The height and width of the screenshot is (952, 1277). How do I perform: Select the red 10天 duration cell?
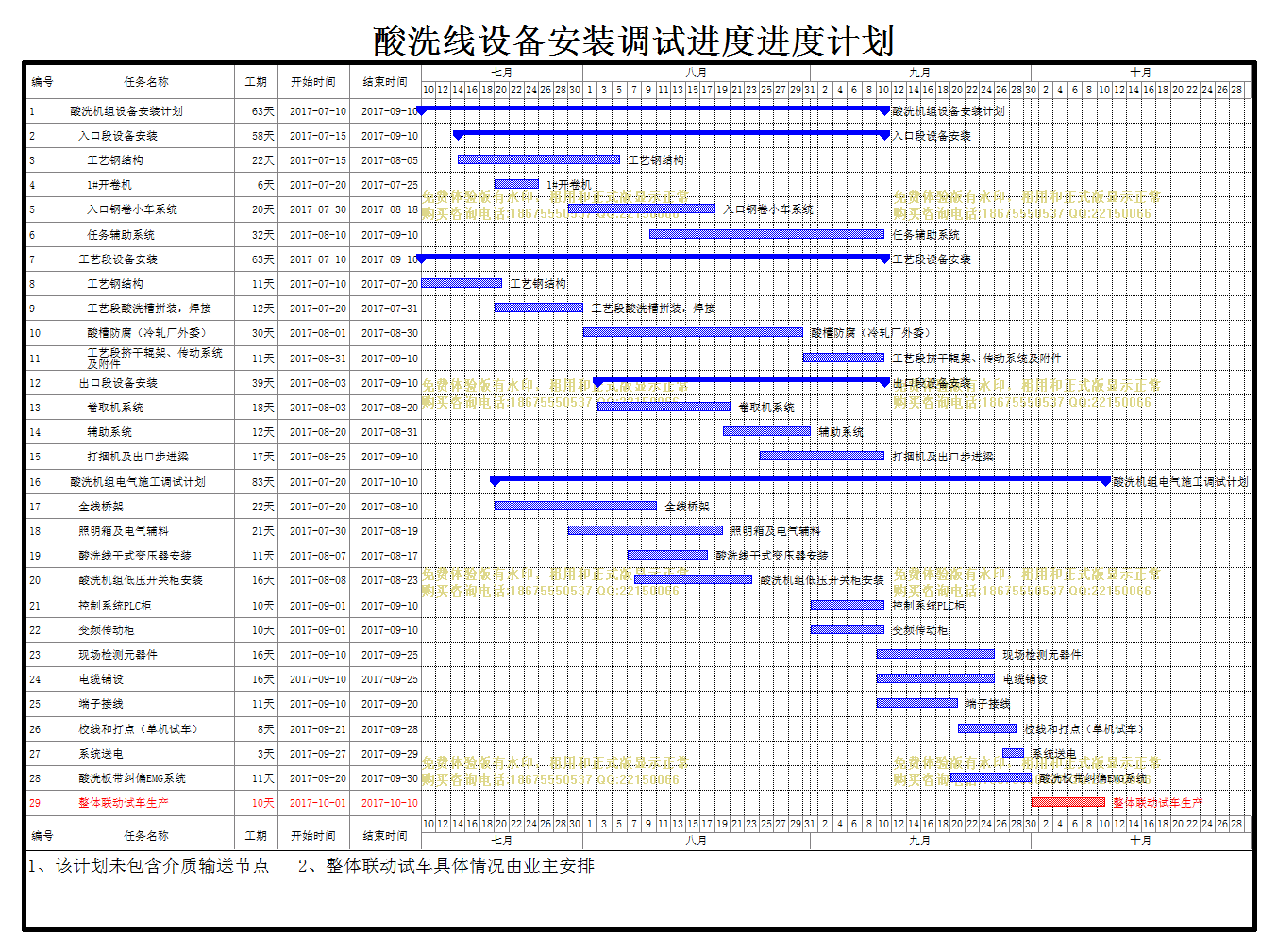point(263,803)
